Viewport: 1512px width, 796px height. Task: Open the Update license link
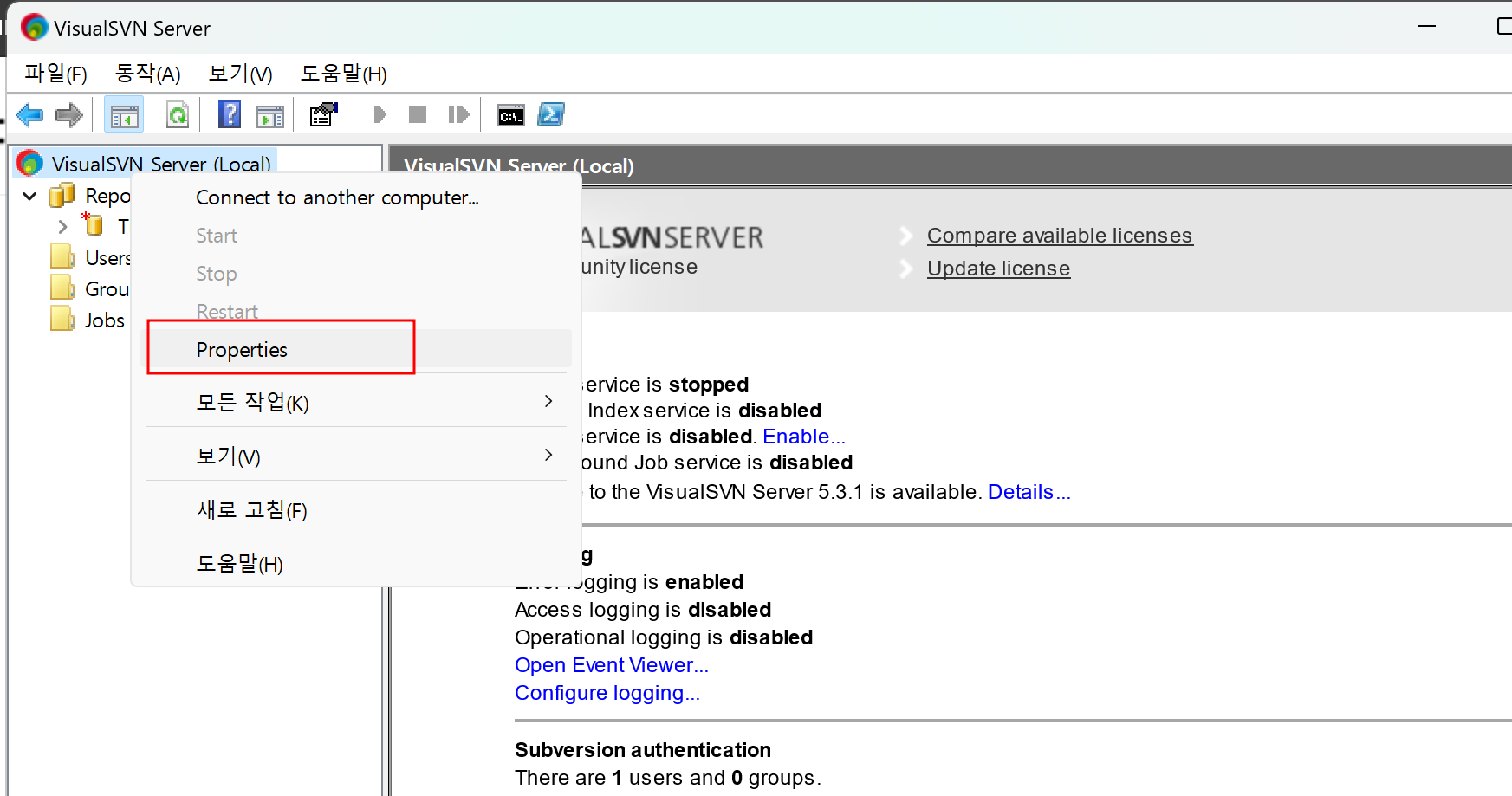[x=998, y=269]
